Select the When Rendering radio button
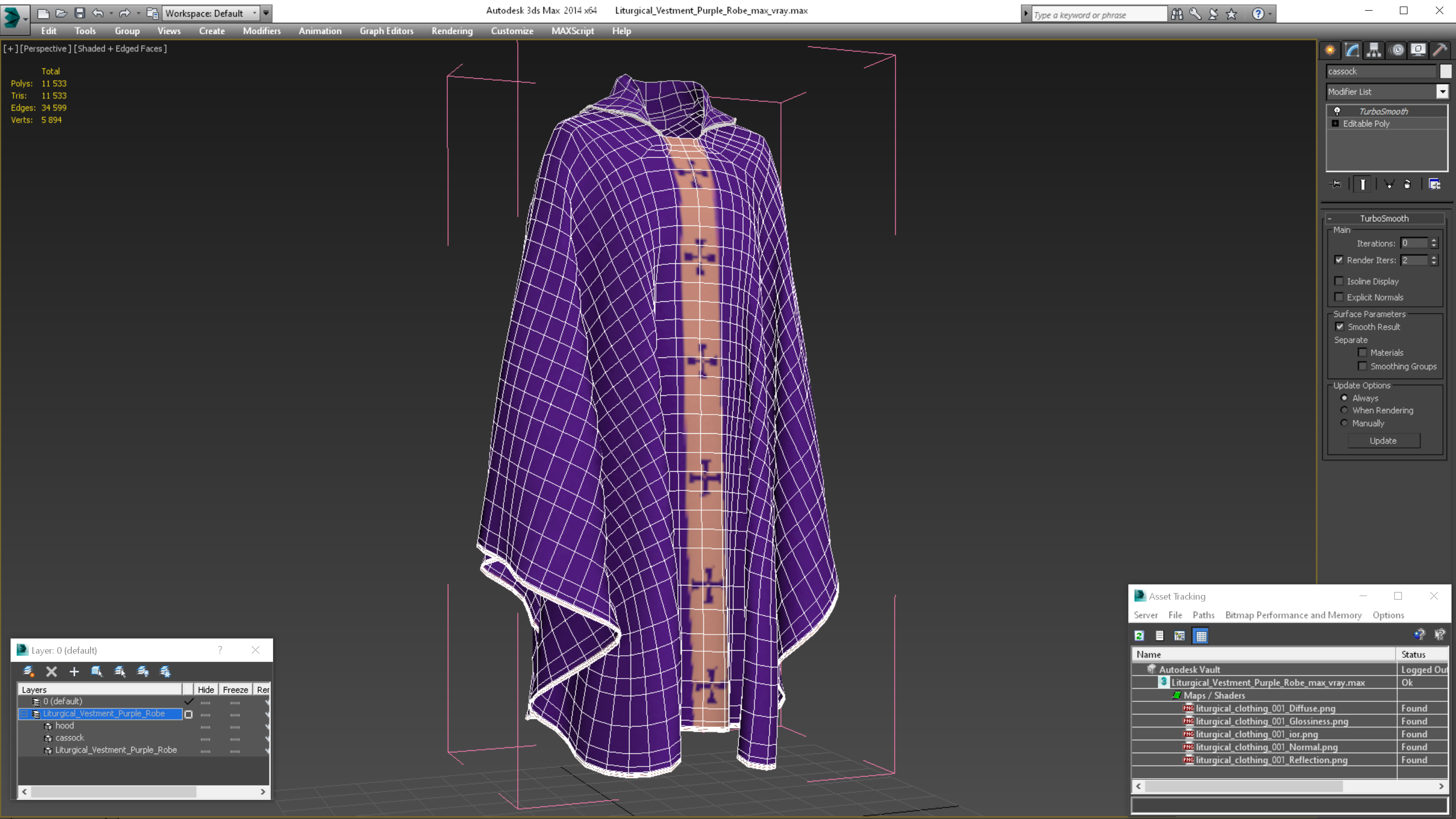Viewport: 1456px width, 819px height. pyautogui.click(x=1344, y=411)
